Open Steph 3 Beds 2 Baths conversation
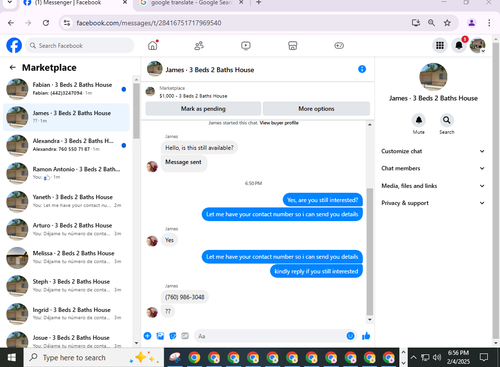This screenshot has width=500, height=367. coord(66,286)
